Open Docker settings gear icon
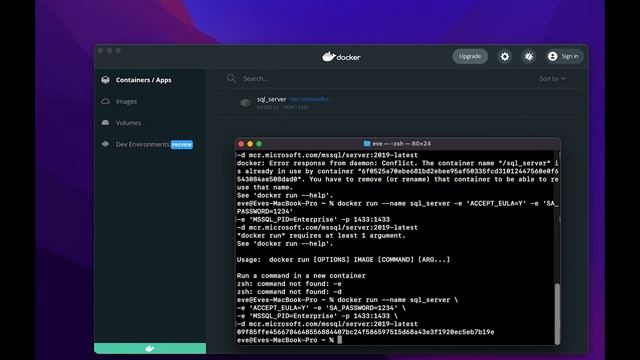640x360 pixels. click(x=505, y=56)
